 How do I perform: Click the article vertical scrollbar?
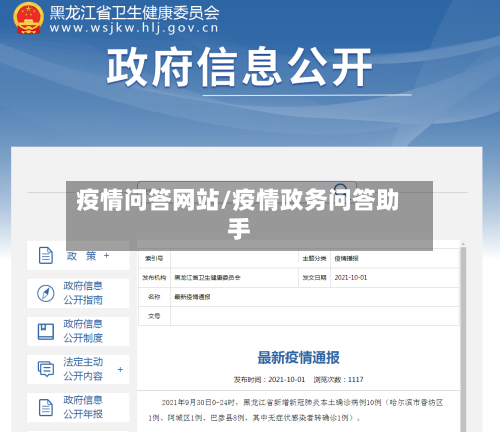pos(463,337)
